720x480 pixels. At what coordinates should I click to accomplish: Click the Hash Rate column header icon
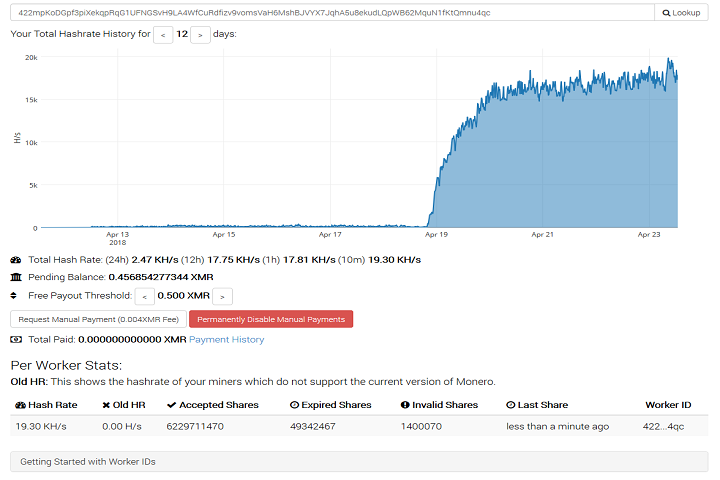click(20, 405)
